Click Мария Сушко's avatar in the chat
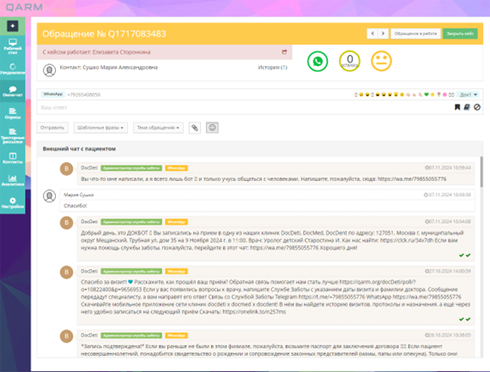Image resolution: width=490 pixels, height=372 pixels. tap(49, 196)
